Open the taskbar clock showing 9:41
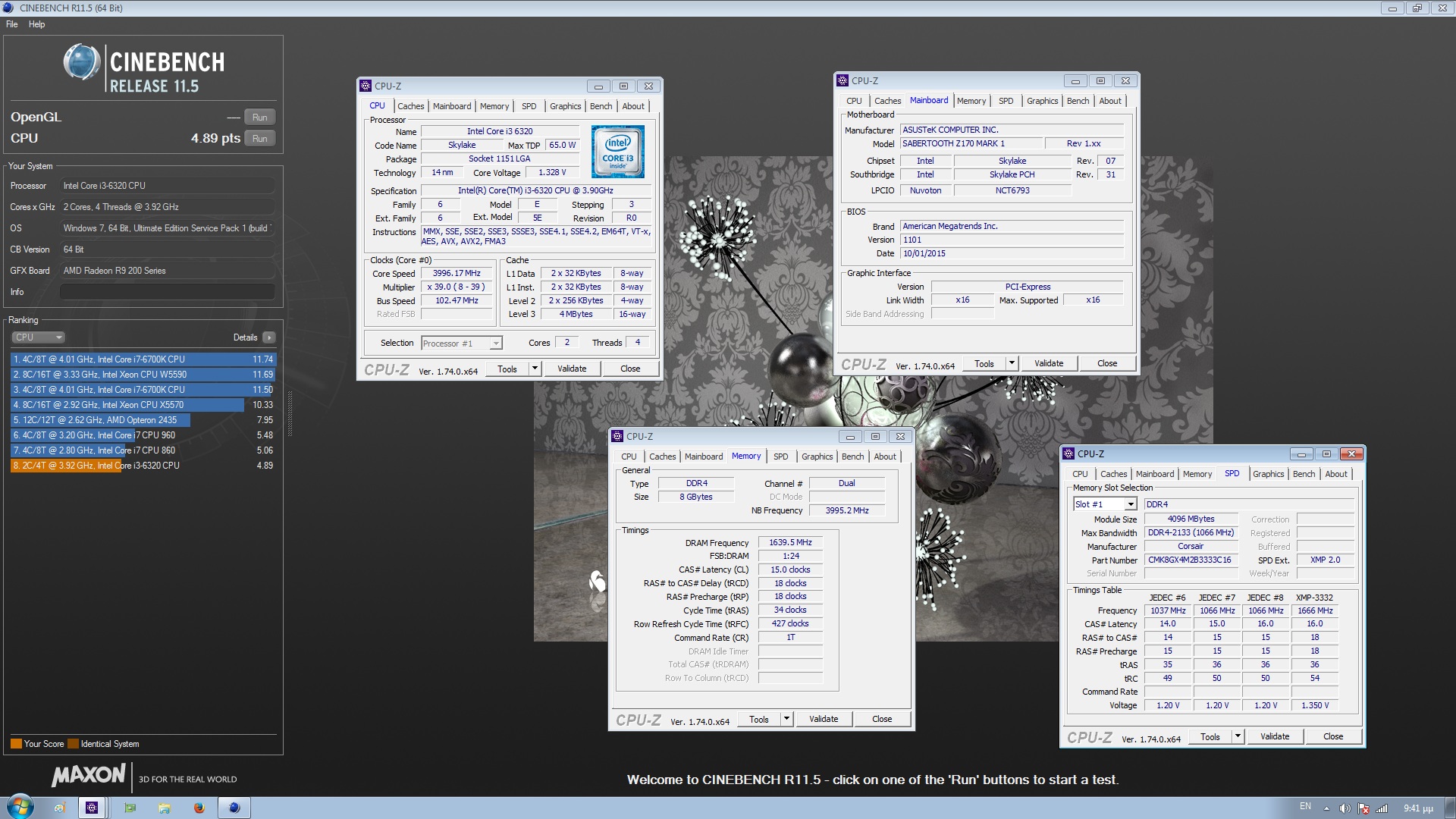The height and width of the screenshot is (819, 1456). click(x=1418, y=808)
